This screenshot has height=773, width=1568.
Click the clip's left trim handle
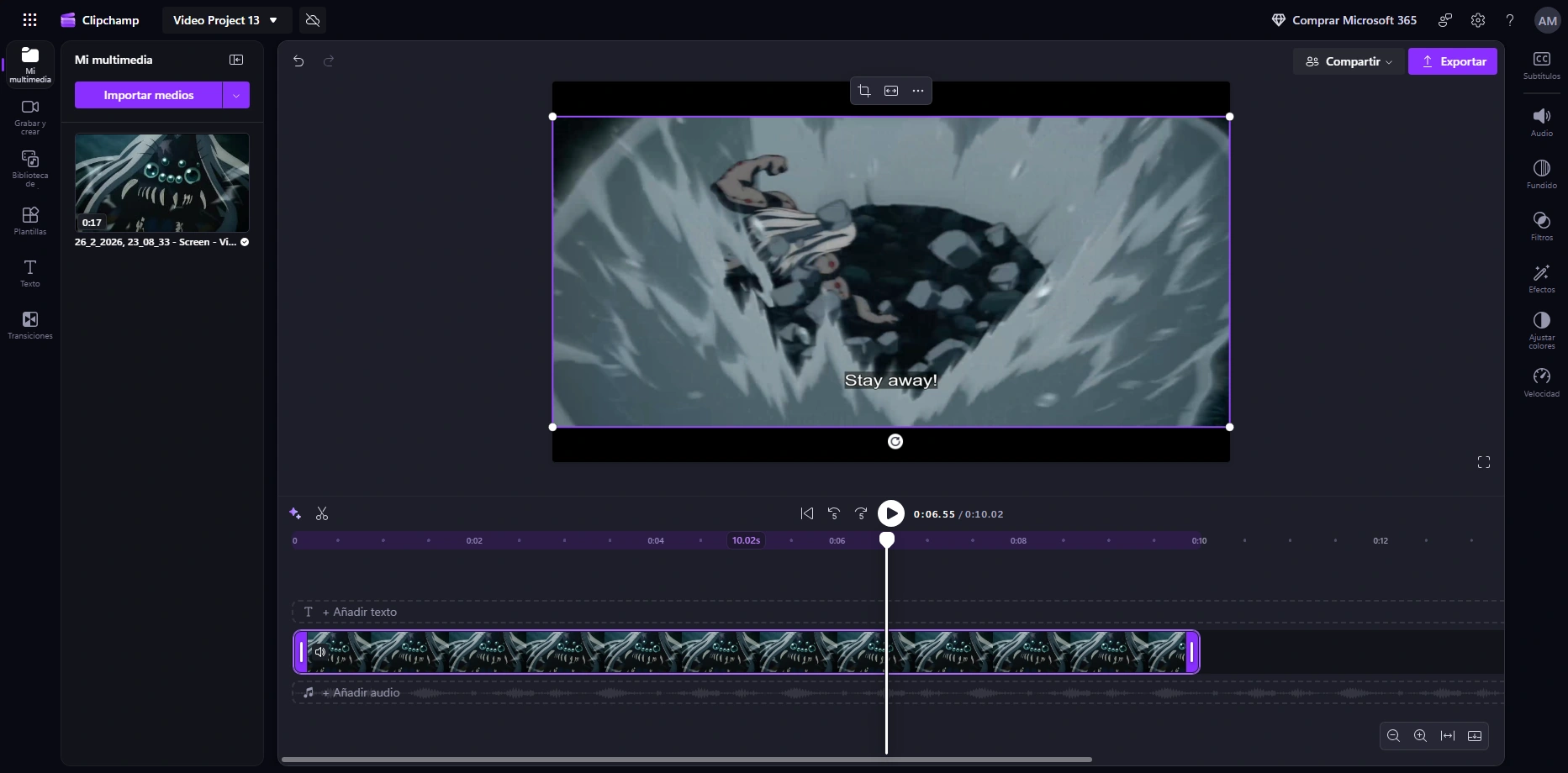coord(301,652)
